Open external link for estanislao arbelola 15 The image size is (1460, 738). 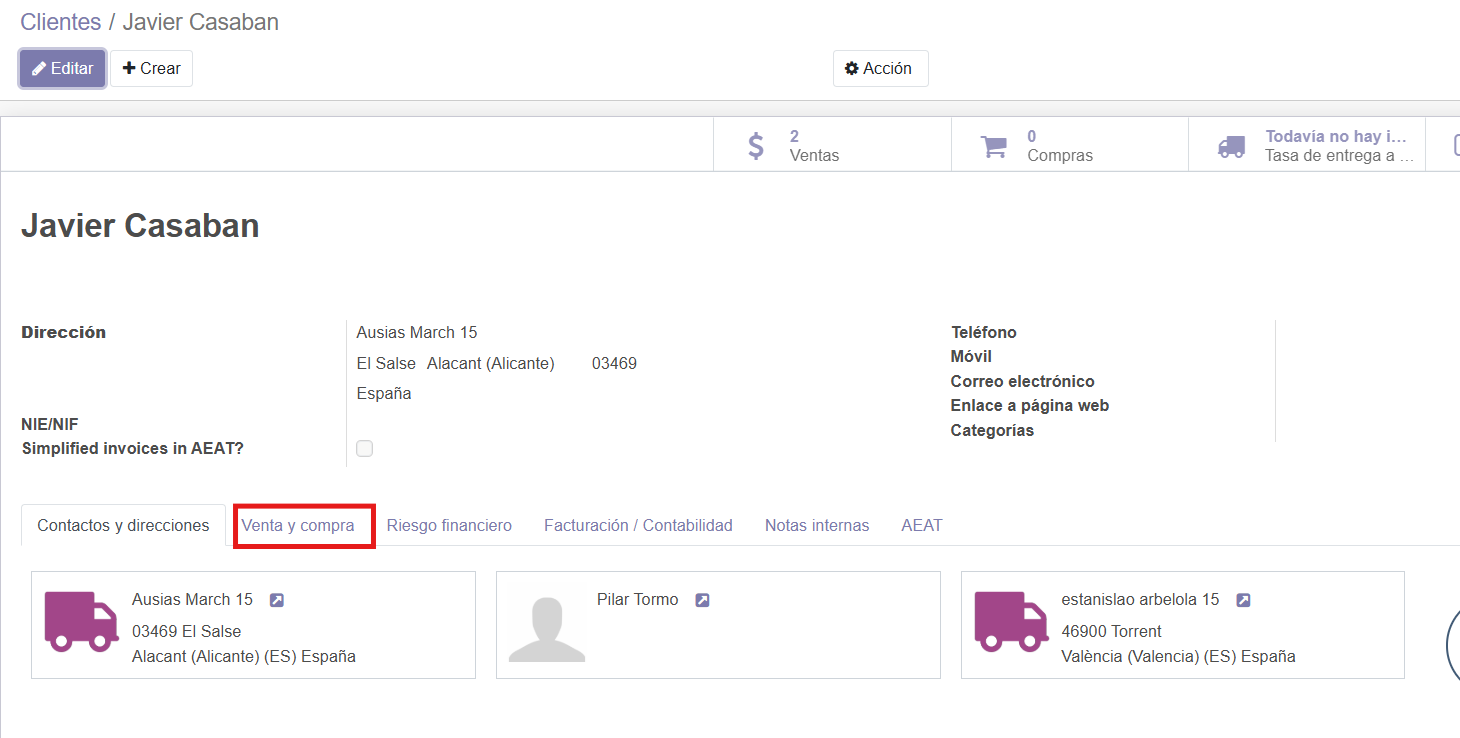pyautogui.click(x=1243, y=600)
